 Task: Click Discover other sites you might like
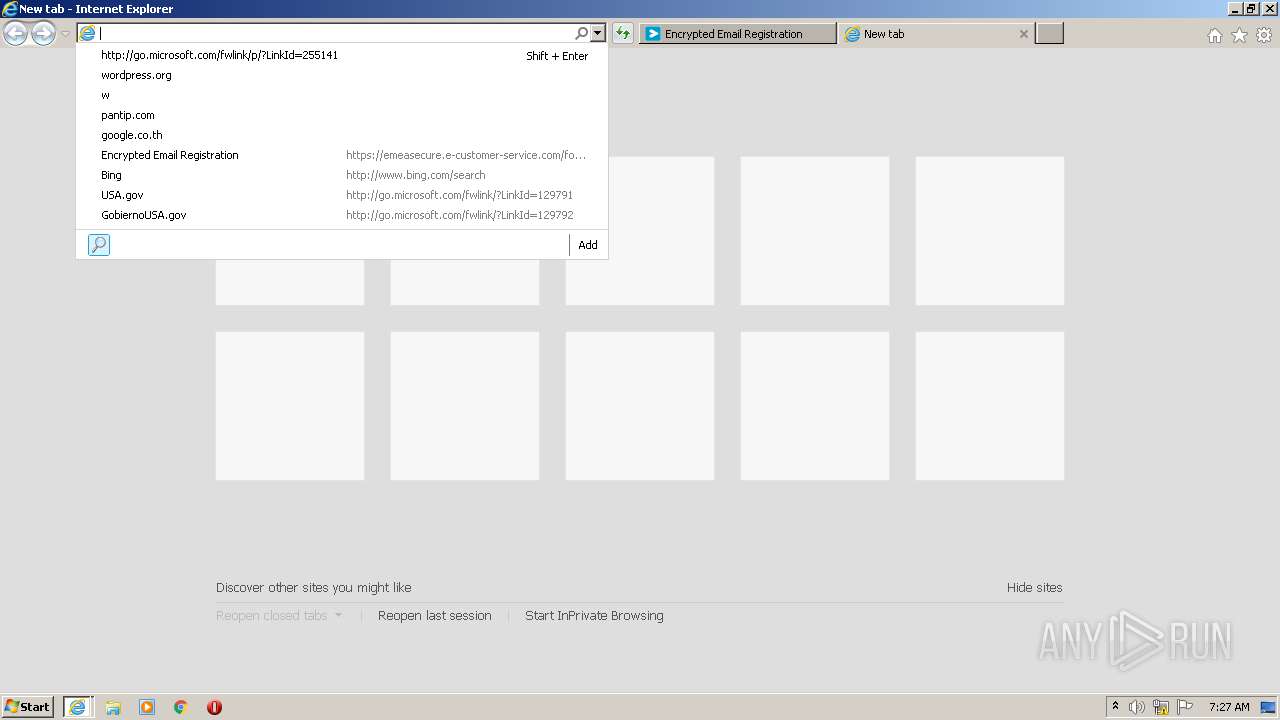314,588
